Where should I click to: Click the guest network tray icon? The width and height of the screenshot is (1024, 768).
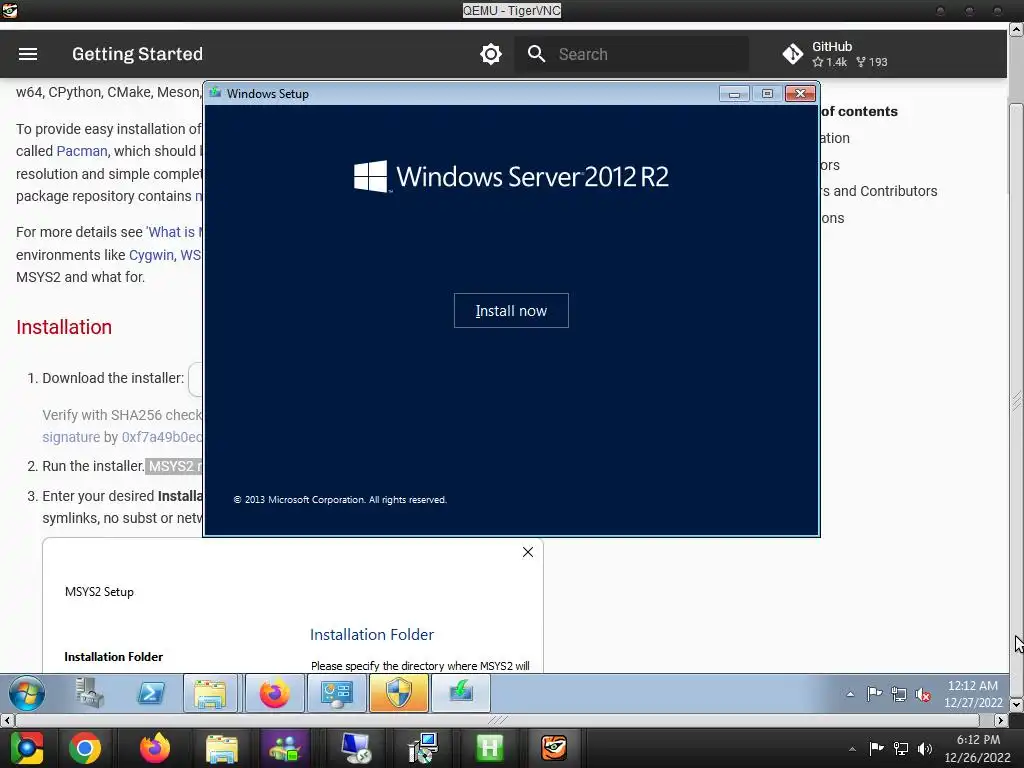(899, 694)
